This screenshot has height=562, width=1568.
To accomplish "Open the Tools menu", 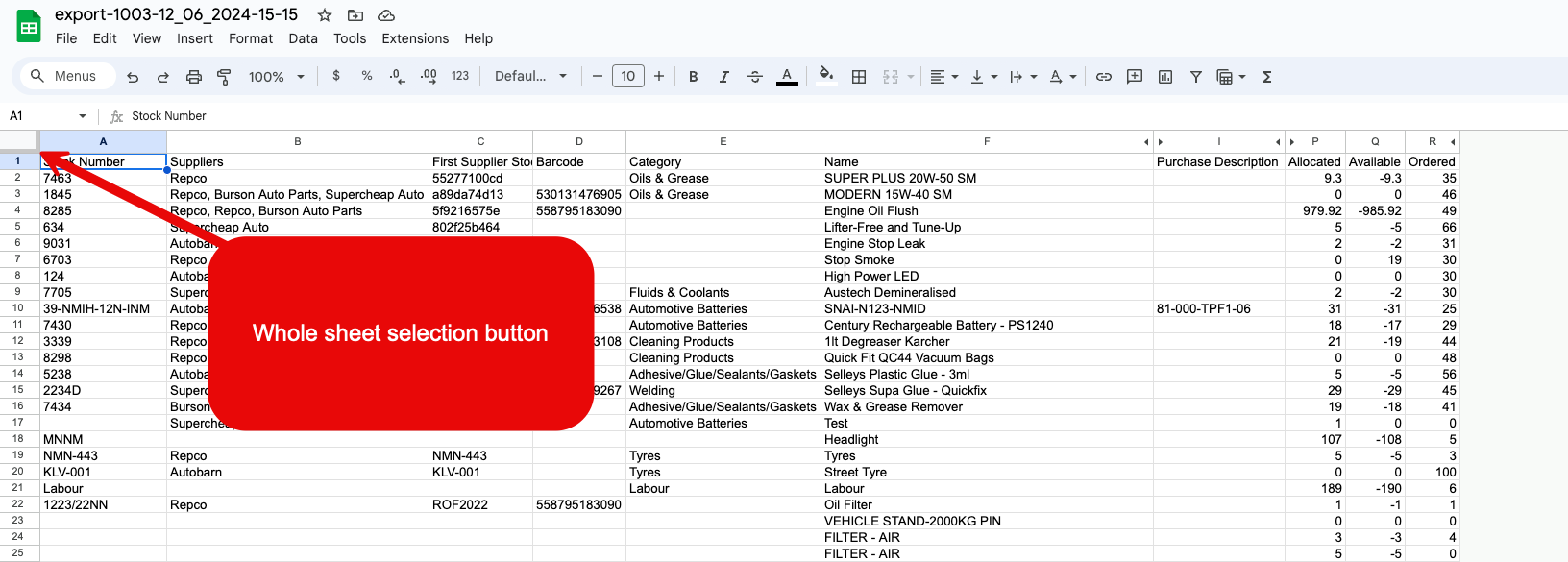I will [350, 38].
